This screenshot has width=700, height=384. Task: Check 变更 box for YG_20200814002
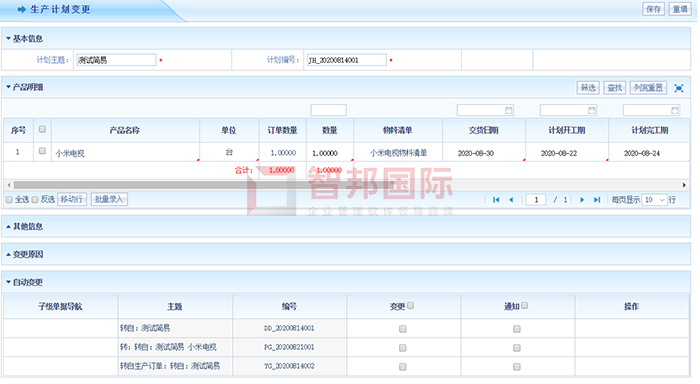pos(403,367)
